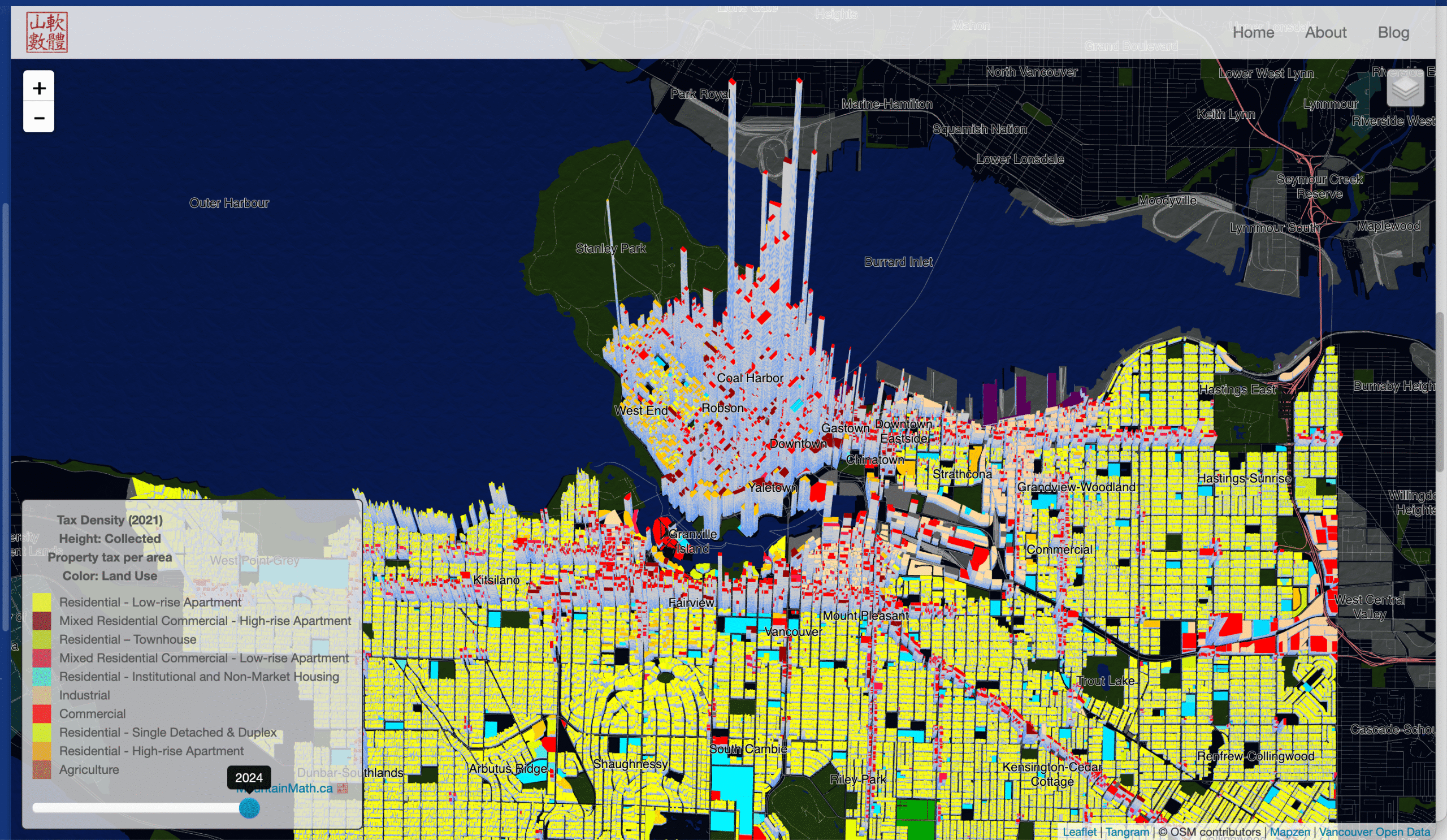This screenshot has height=840, width=1447.
Task: Follow the Vancouver Open Data link
Action: (x=1374, y=832)
